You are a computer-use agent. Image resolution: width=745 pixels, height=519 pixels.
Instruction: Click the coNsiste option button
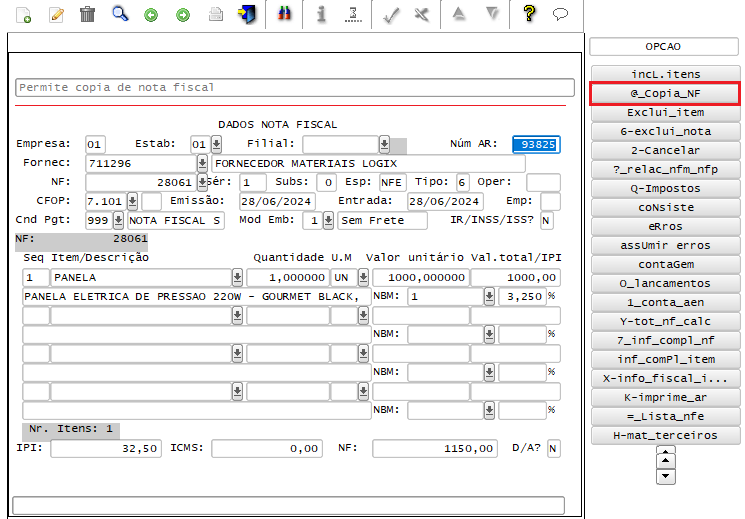tap(666, 208)
